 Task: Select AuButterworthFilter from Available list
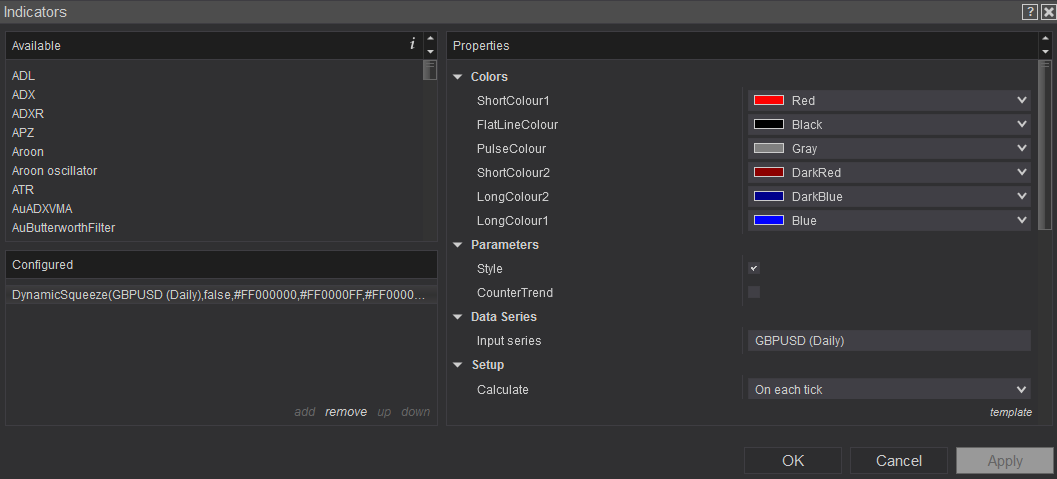pyautogui.click(x=63, y=228)
